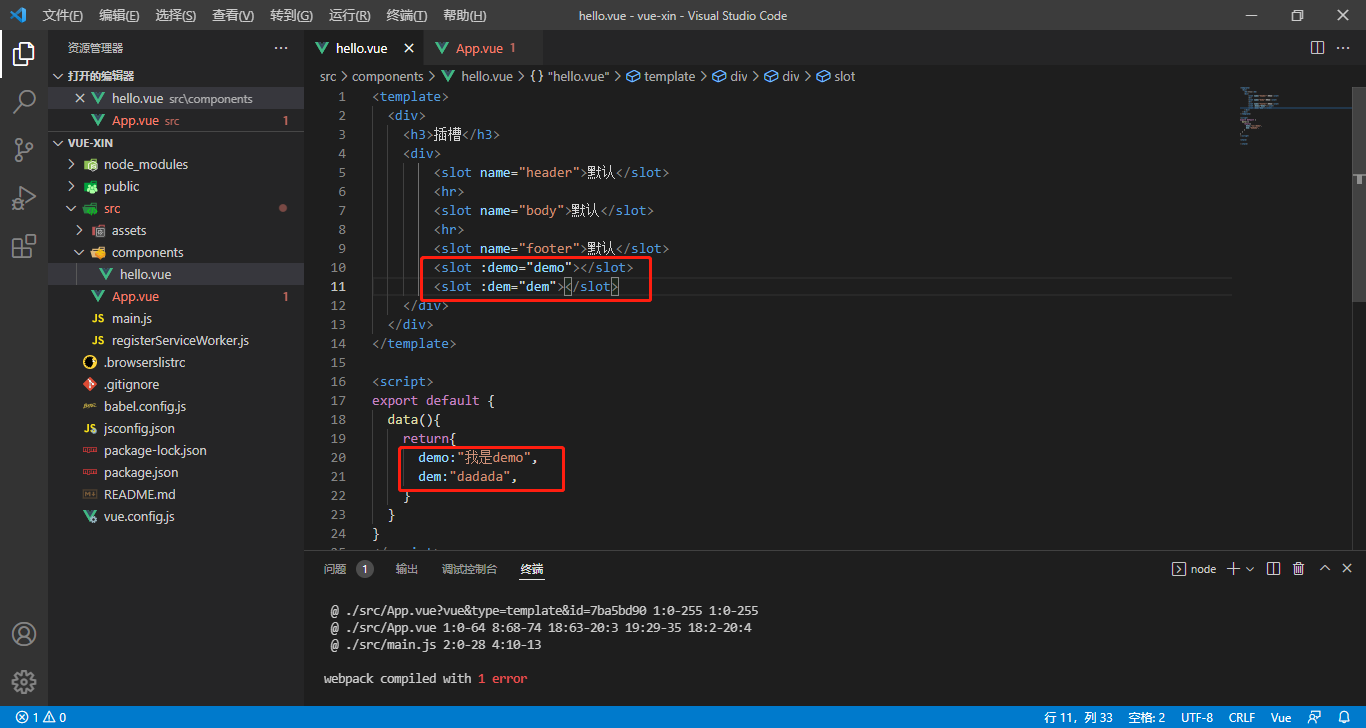
Task: Open errors and warnings status indicator
Action: (41, 717)
